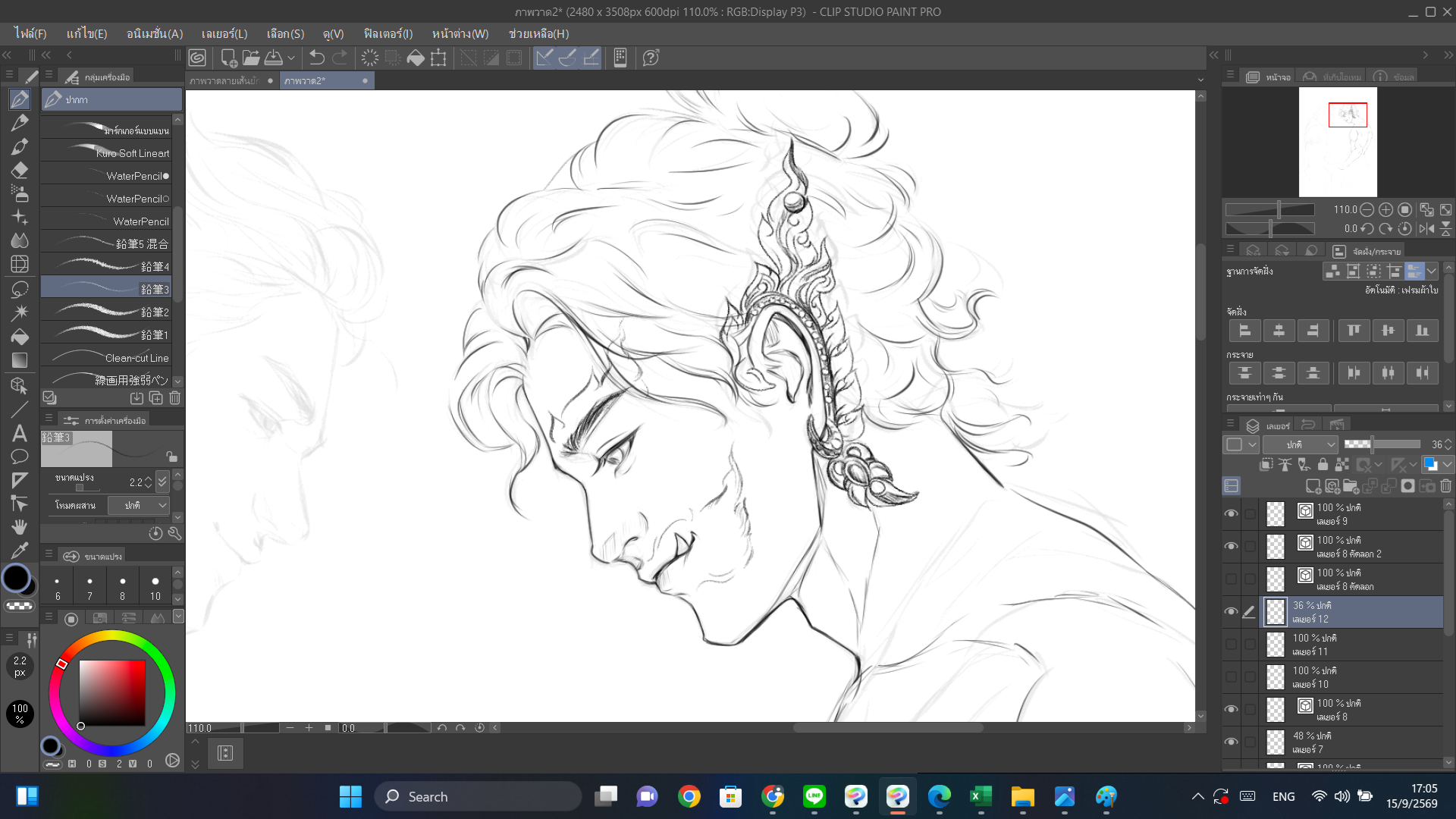Screen dimensions: 1456x819
Task: Open Windows taskbar Search box
Action: (478, 796)
